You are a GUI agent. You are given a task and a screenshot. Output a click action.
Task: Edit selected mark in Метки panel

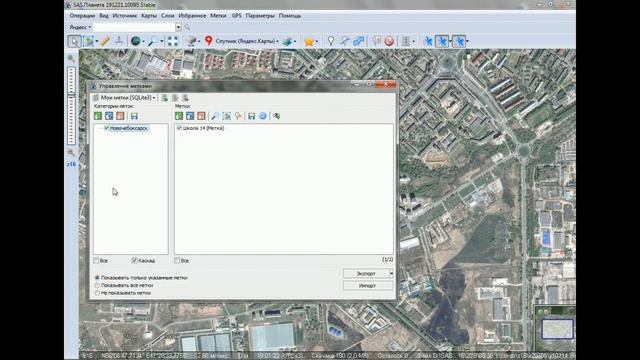(x=190, y=116)
